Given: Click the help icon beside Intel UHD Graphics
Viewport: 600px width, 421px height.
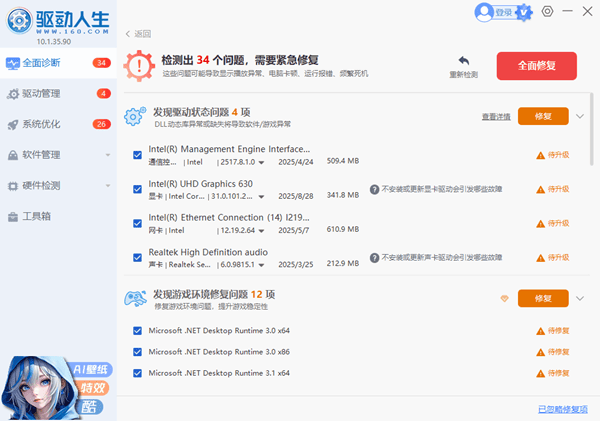Looking at the screenshot, I should [373, 188].
